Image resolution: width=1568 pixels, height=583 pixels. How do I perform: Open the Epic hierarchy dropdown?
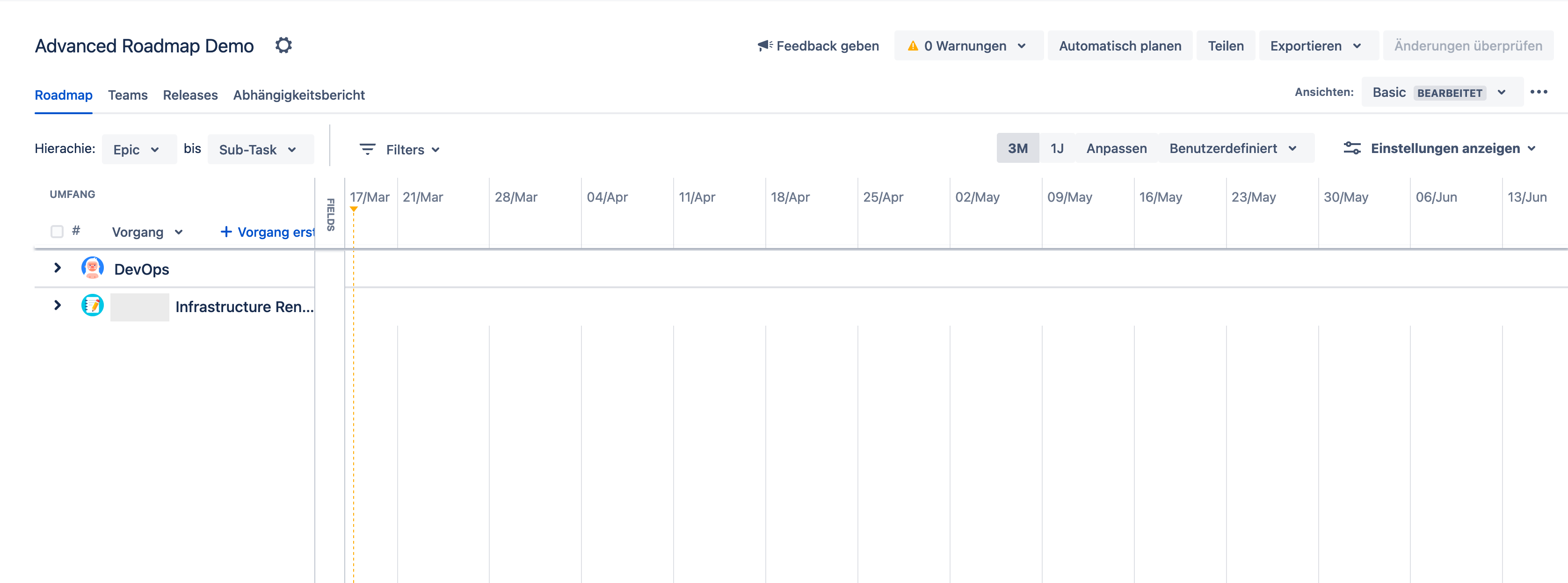pyautogui.click(x=139, y=150)
